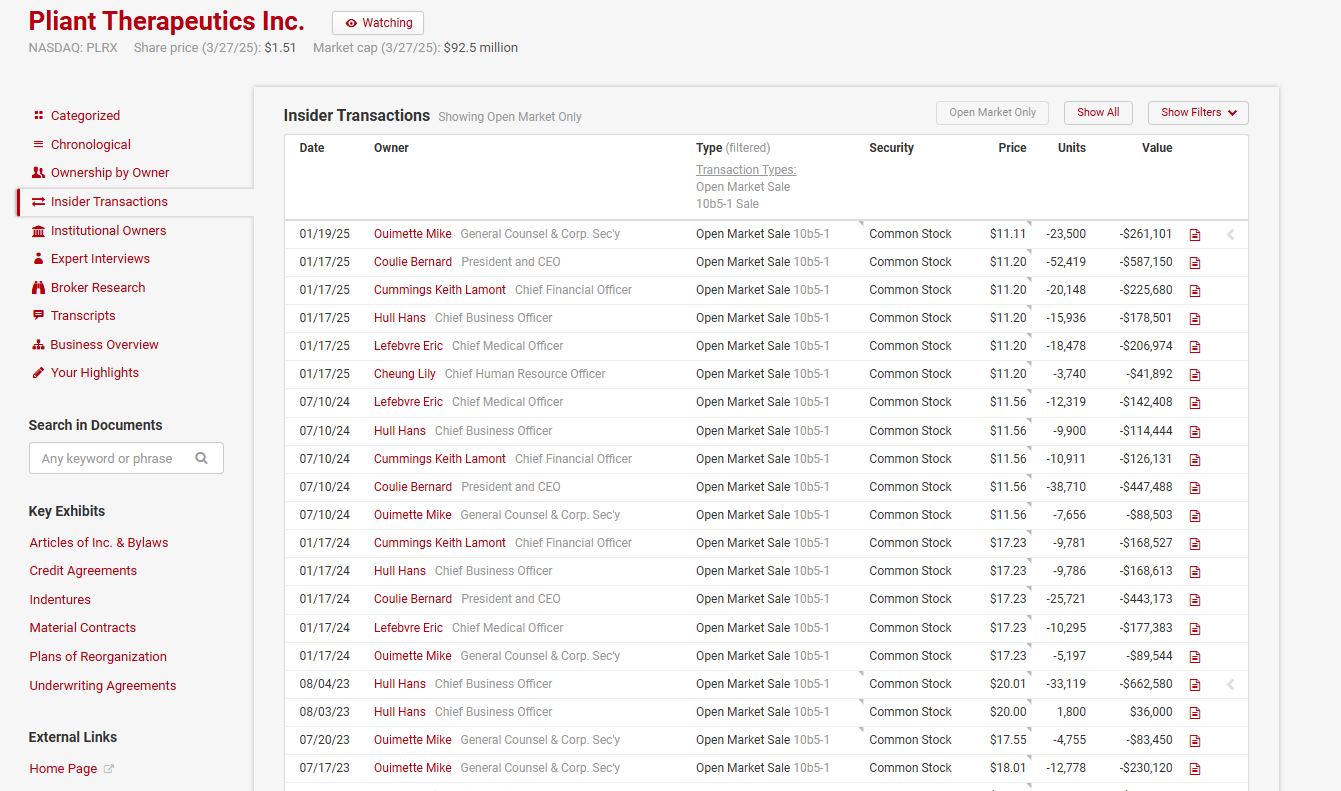Click the Pliant Therapeutics Inc. company title

click(x=167, y=21)
